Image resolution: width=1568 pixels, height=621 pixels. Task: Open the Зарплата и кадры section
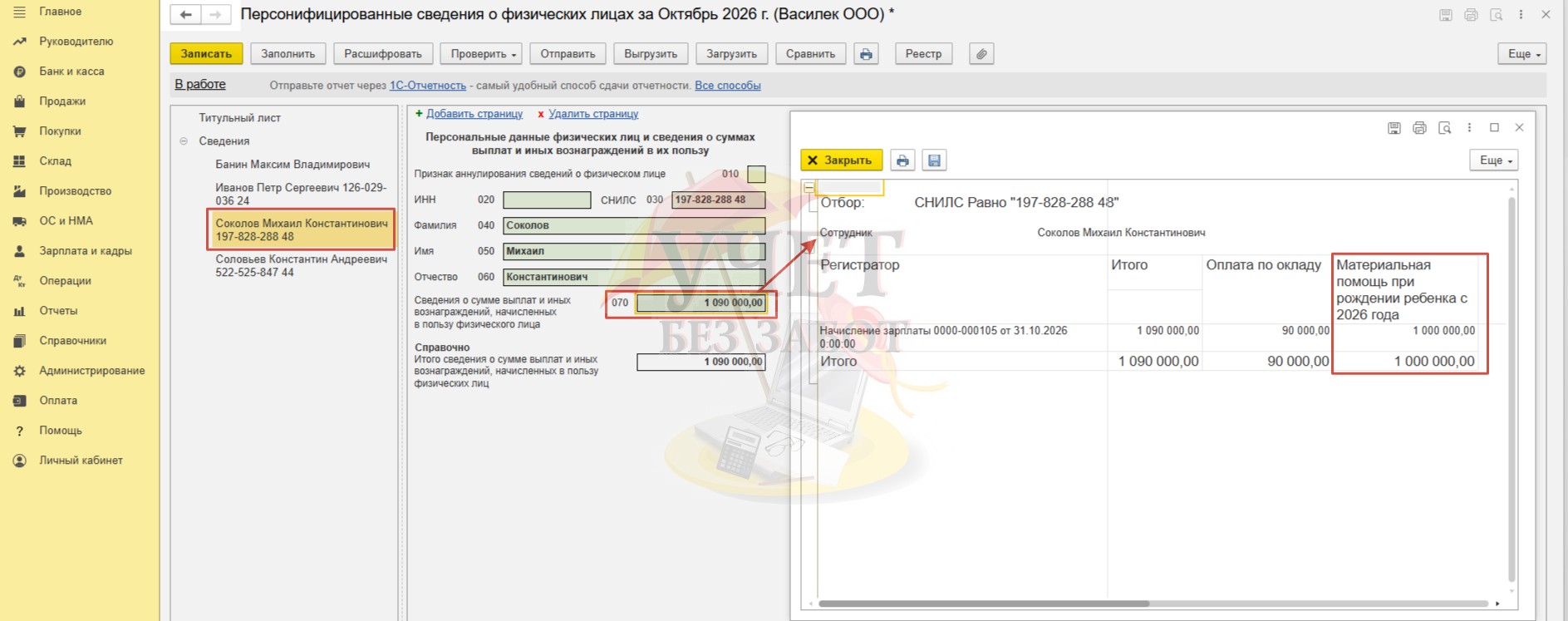pyautogui.click(x=86, y=251)
